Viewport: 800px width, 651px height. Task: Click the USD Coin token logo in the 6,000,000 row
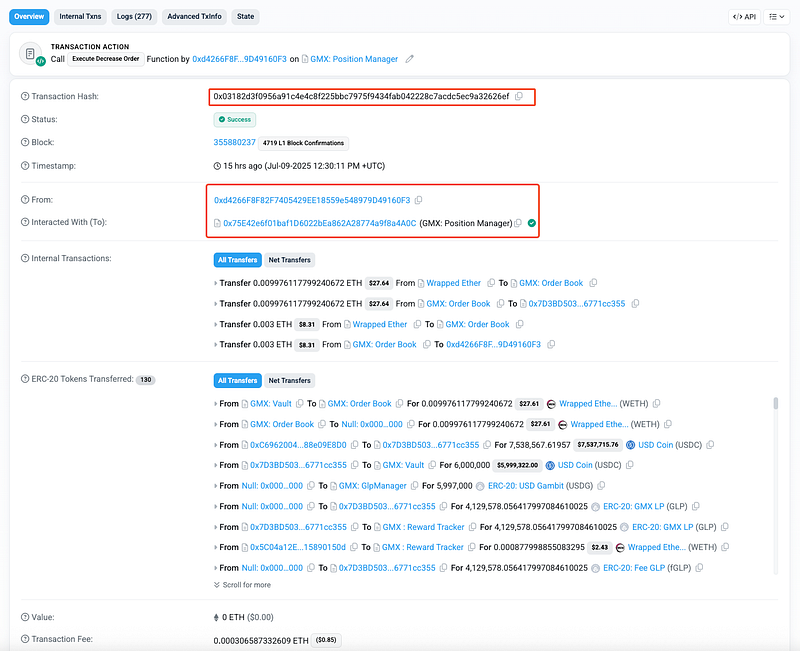coord(548,465)
